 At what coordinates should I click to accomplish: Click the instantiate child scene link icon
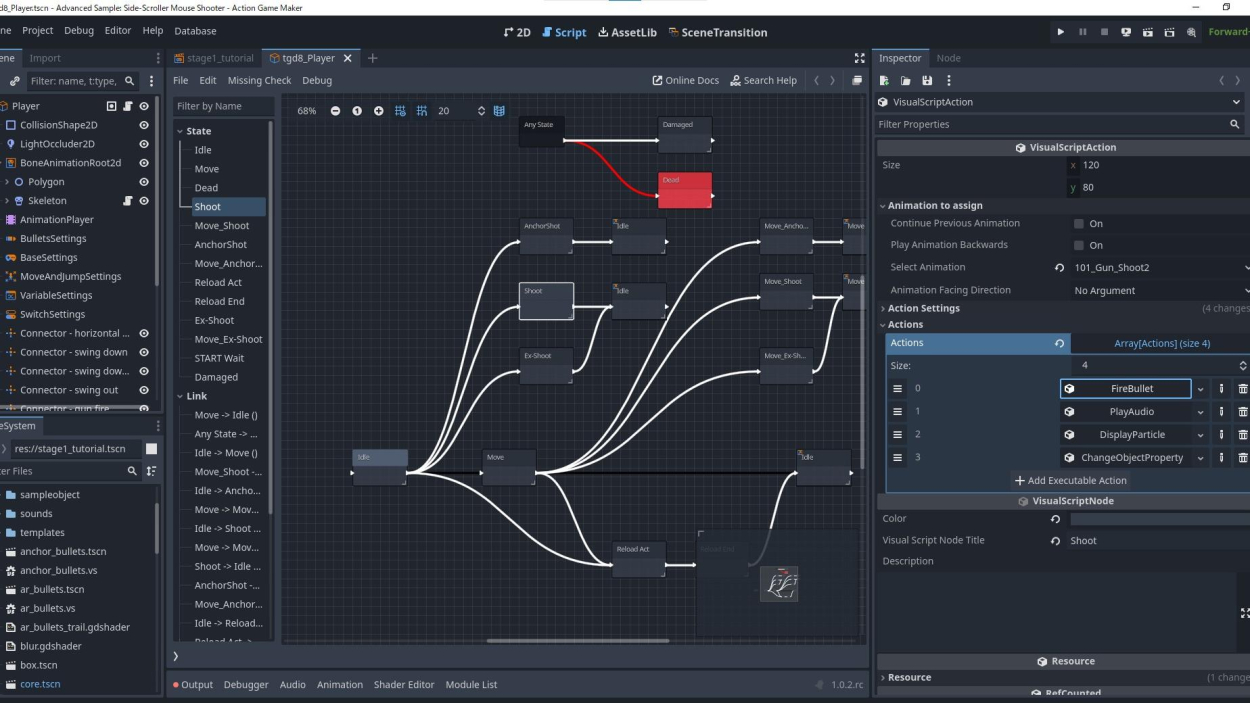pos(14,81)
